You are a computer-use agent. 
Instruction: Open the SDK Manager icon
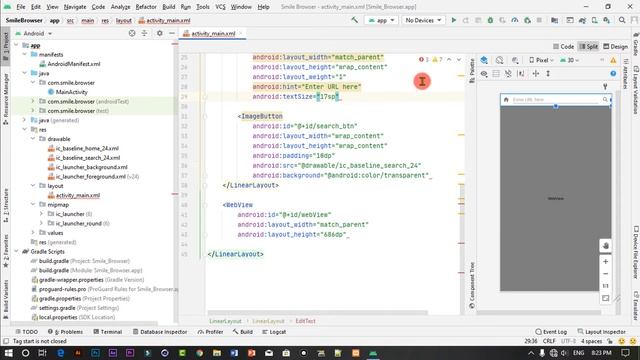point(607,20)
